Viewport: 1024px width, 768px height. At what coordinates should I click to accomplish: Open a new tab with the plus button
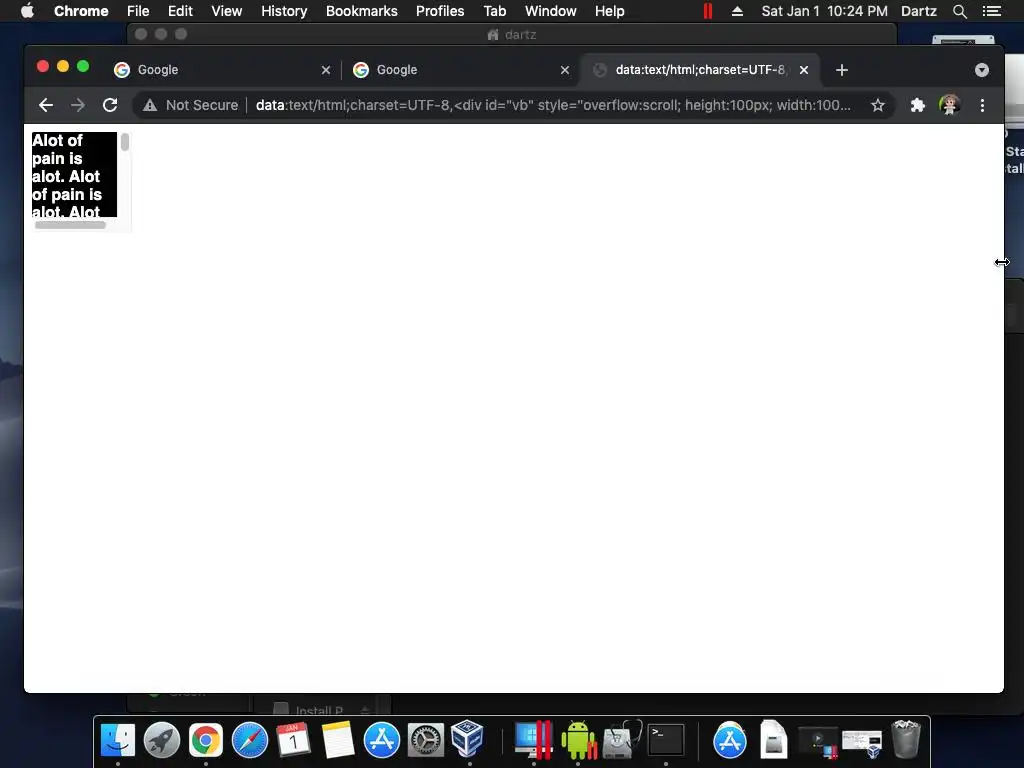(842, 70)
